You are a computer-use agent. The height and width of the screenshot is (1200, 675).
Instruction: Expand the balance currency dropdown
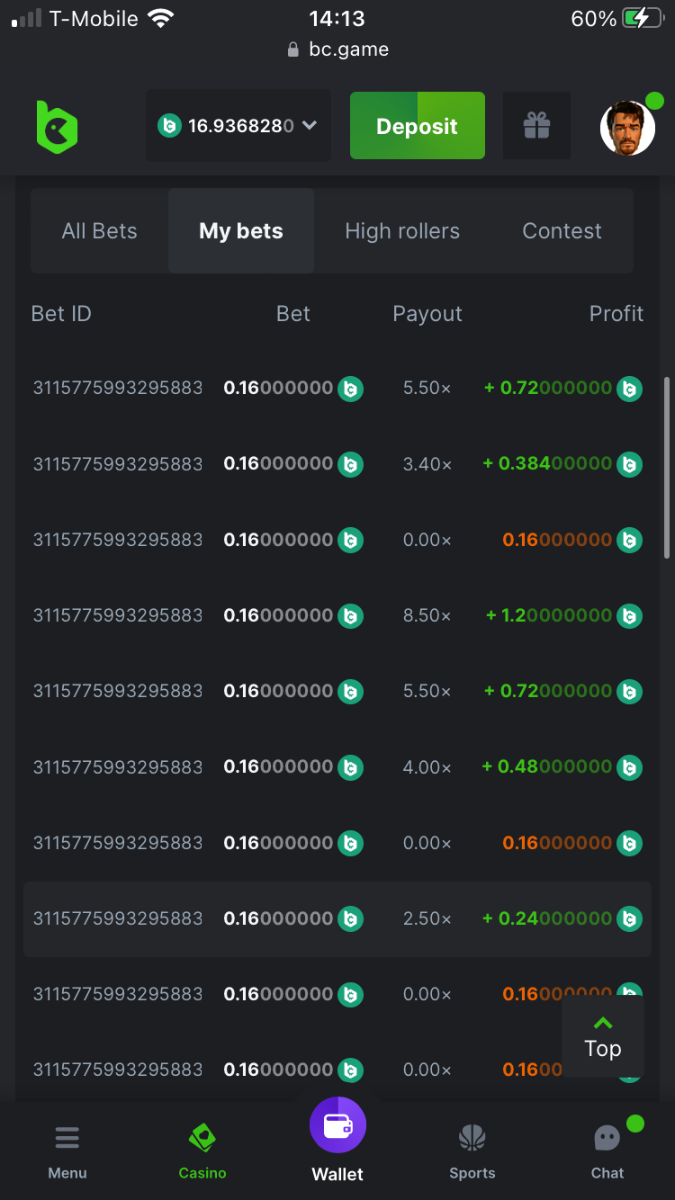[308, 126]
